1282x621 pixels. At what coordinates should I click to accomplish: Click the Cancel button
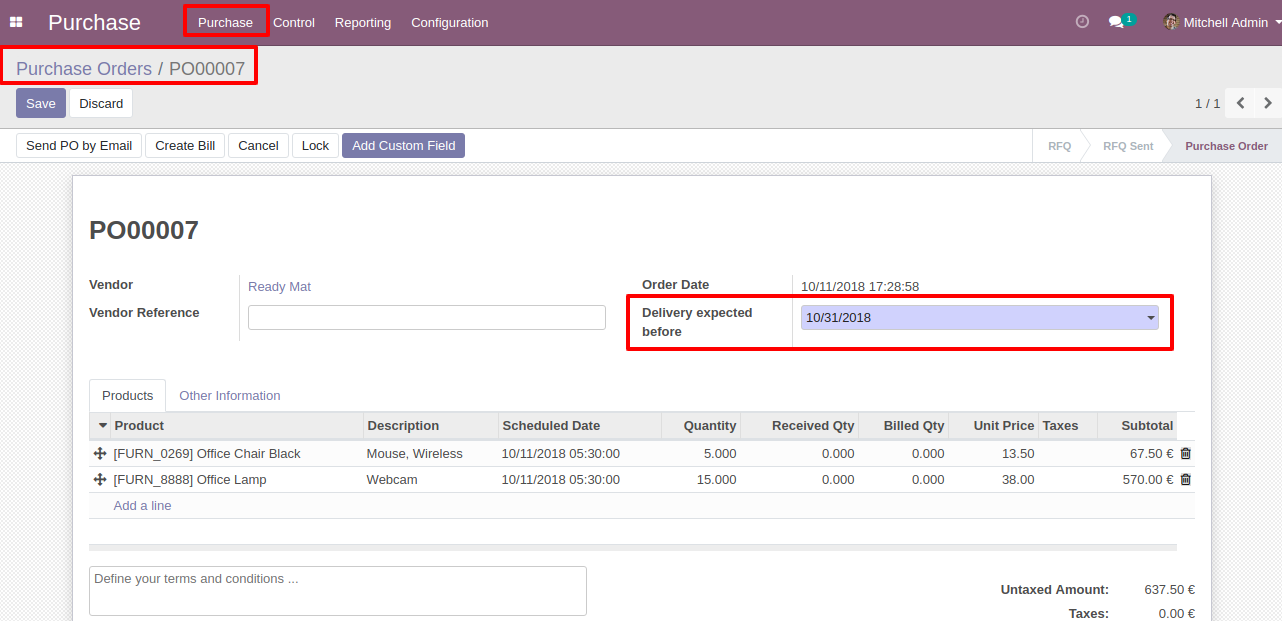258,146
